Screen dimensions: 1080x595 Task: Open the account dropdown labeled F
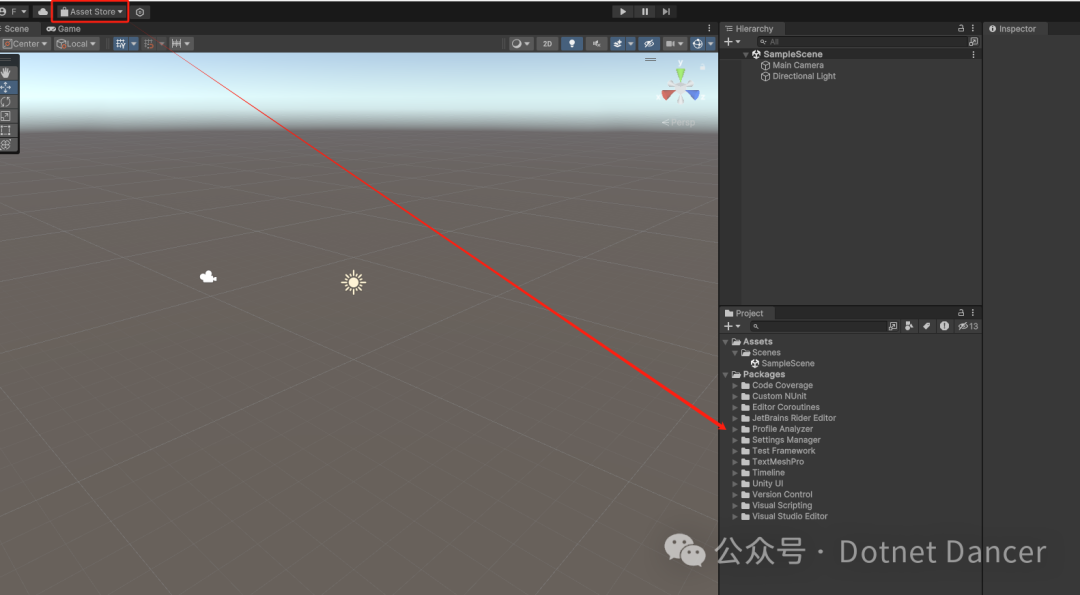[x=14, y=12]
